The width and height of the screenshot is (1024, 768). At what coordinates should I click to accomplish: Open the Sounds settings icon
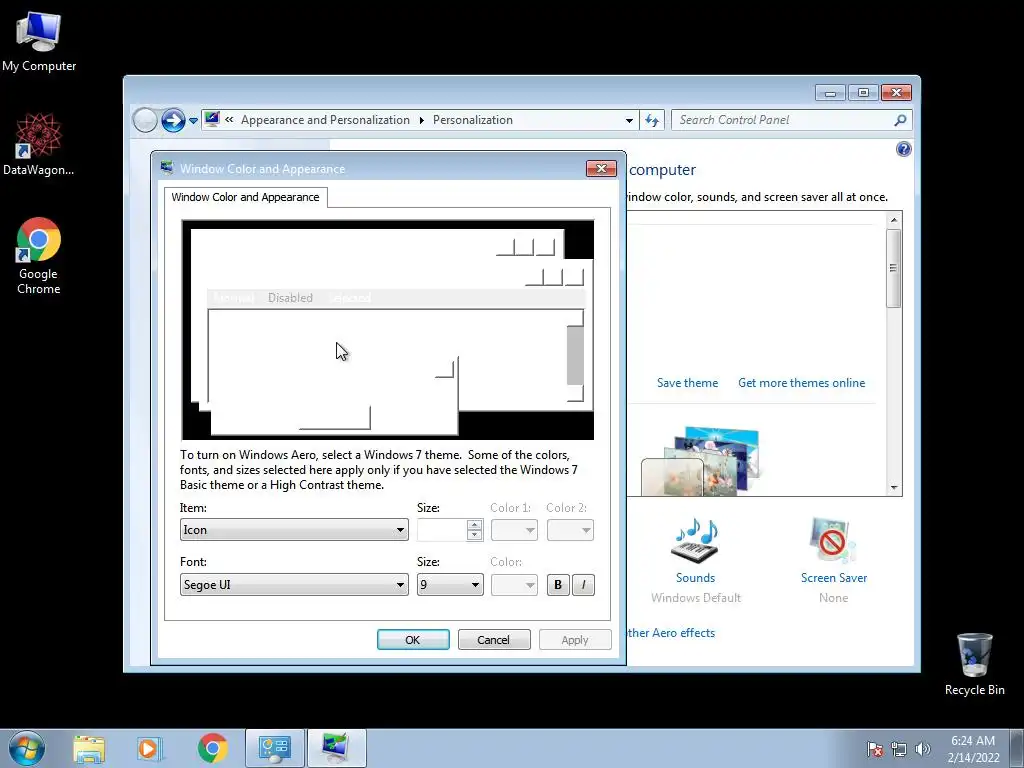695,541
